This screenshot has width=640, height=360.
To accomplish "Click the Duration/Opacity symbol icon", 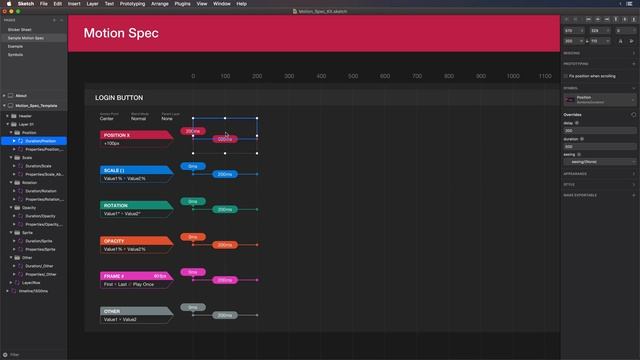I will (20, 216).
